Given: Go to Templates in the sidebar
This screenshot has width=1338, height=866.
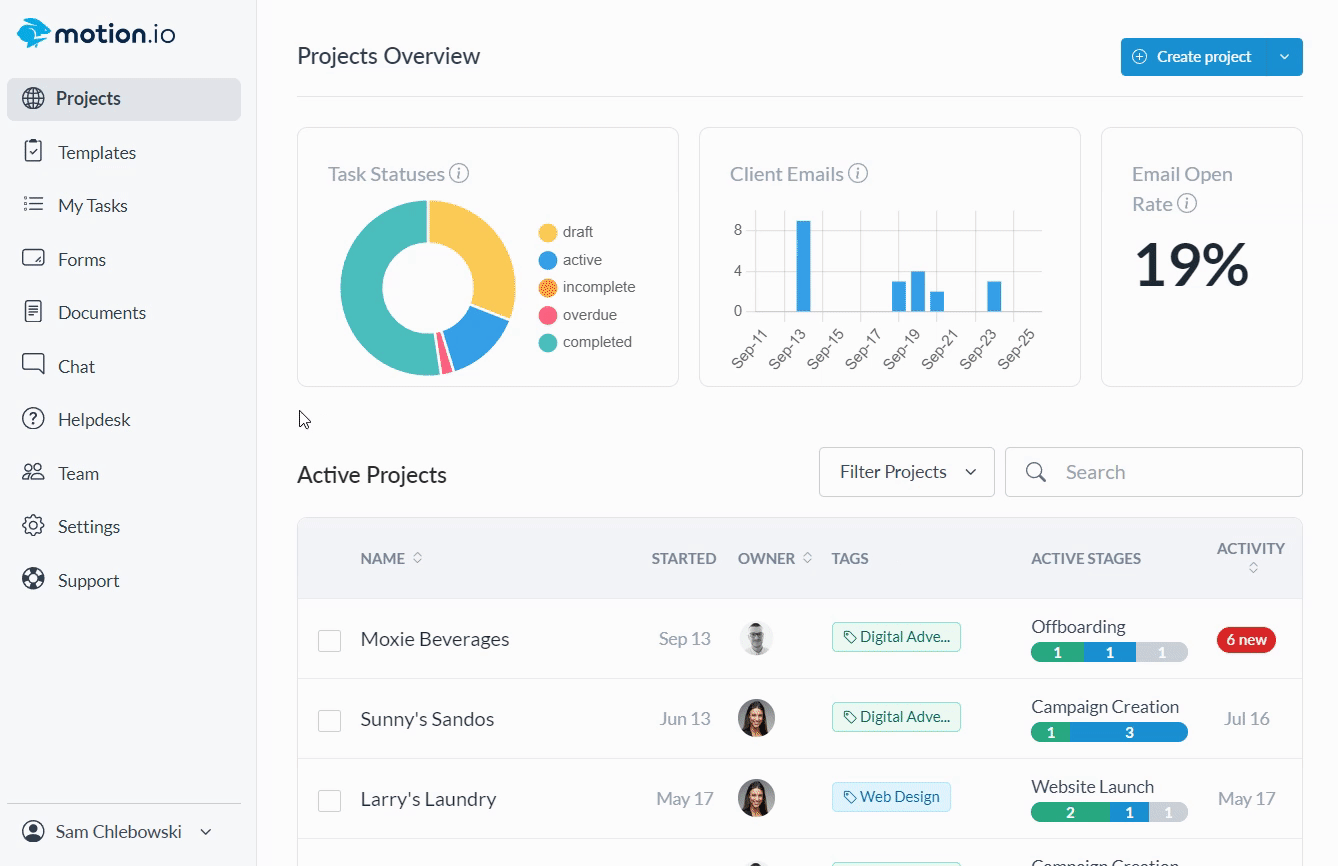Looking at the screenshot, I should 96,152.
